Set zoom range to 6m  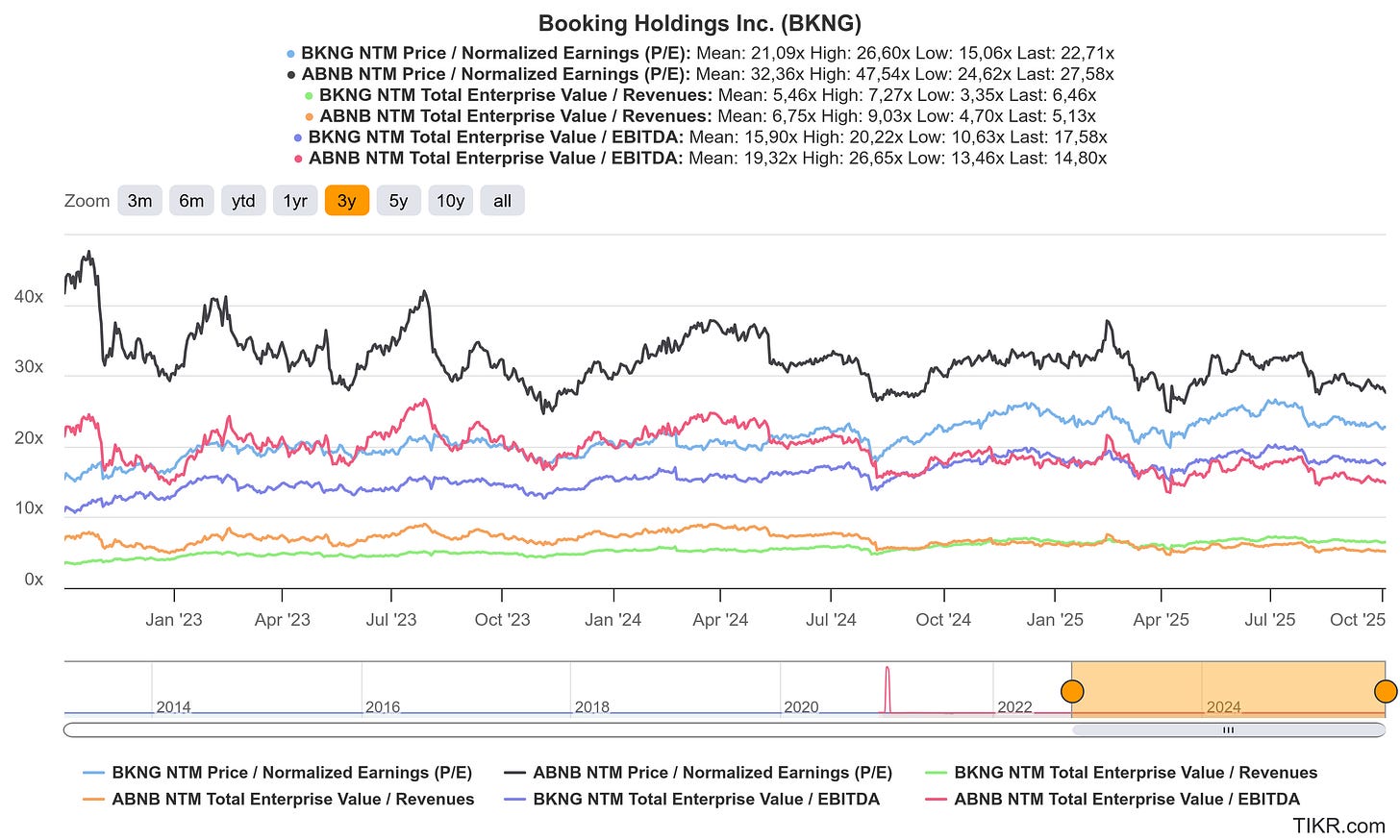coord(191,201)
